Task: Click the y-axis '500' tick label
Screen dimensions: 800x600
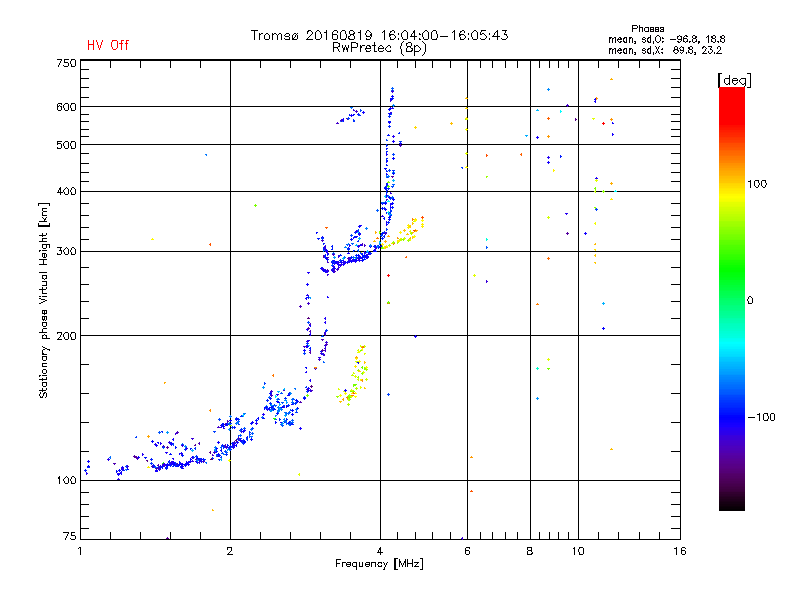Action: 66,145
